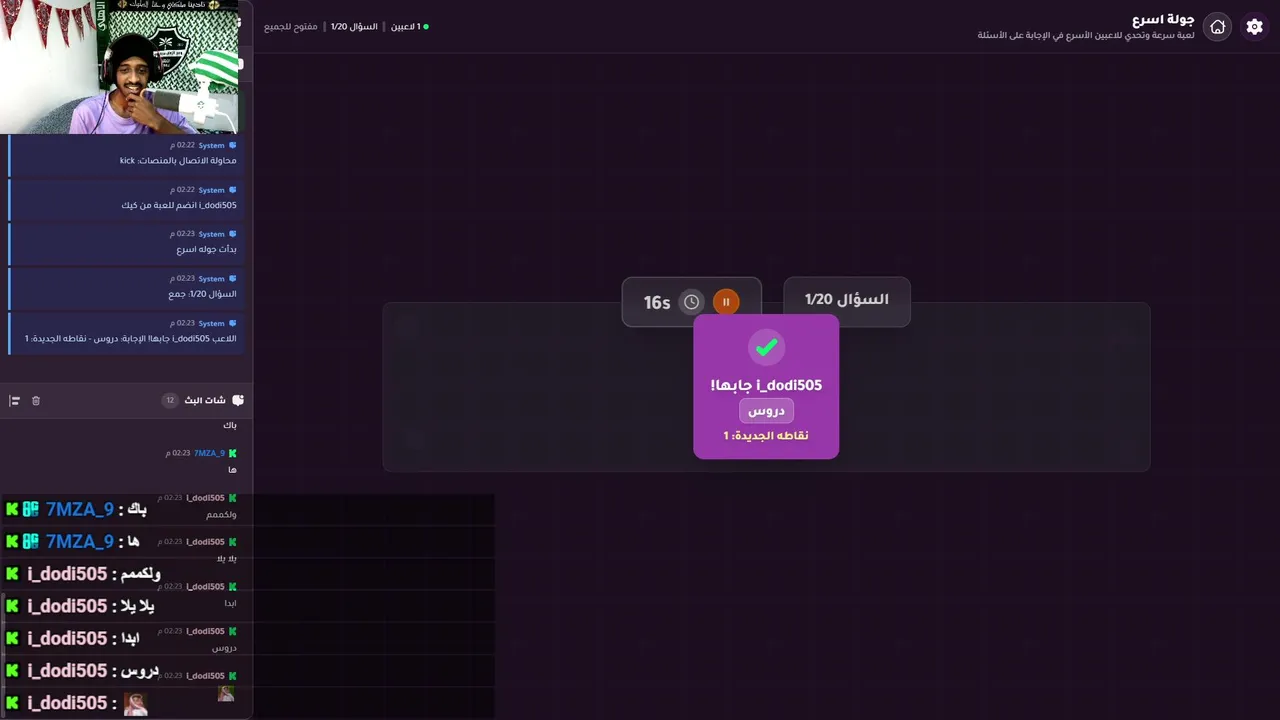Open the settings gear icon

[1254, 27]
